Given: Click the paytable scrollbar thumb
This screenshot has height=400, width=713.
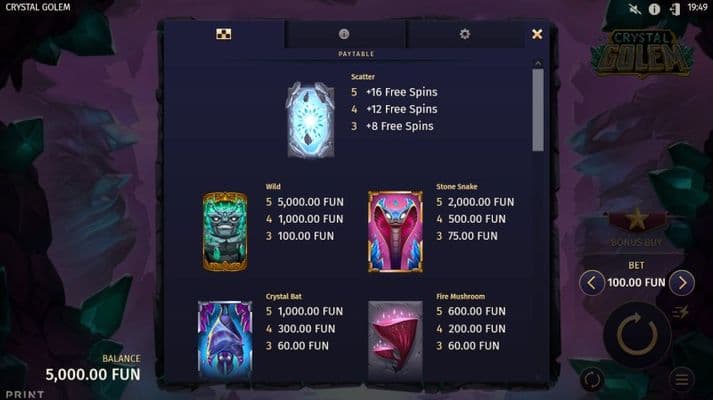Looking at the screenshot, I should point(538,110).
